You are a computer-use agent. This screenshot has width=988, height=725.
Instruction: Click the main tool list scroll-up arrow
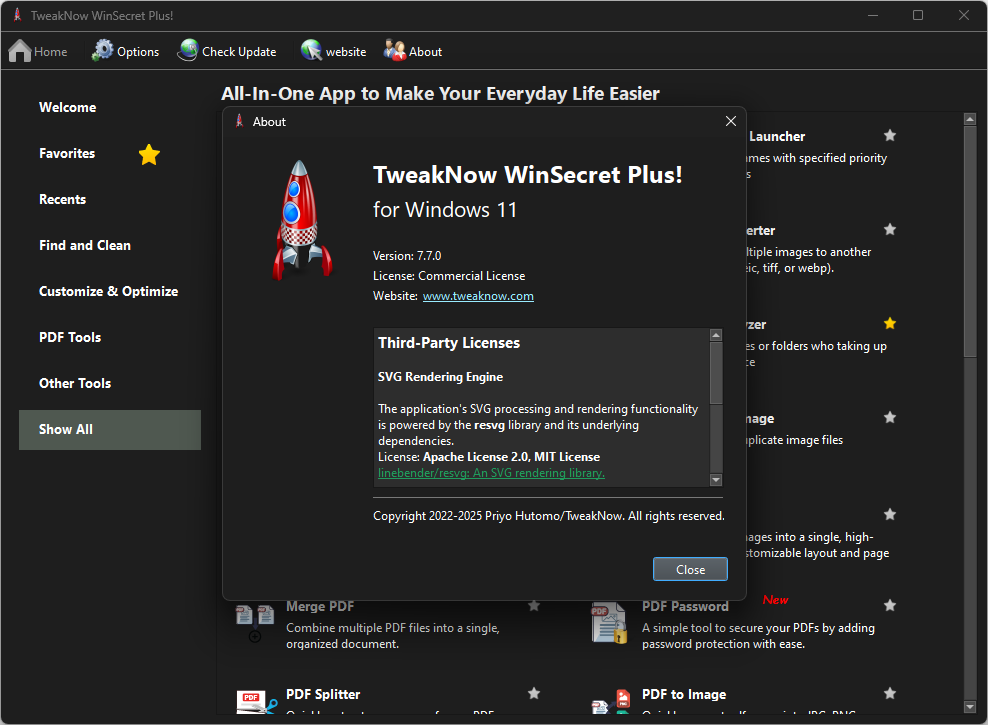coord(970,118)
